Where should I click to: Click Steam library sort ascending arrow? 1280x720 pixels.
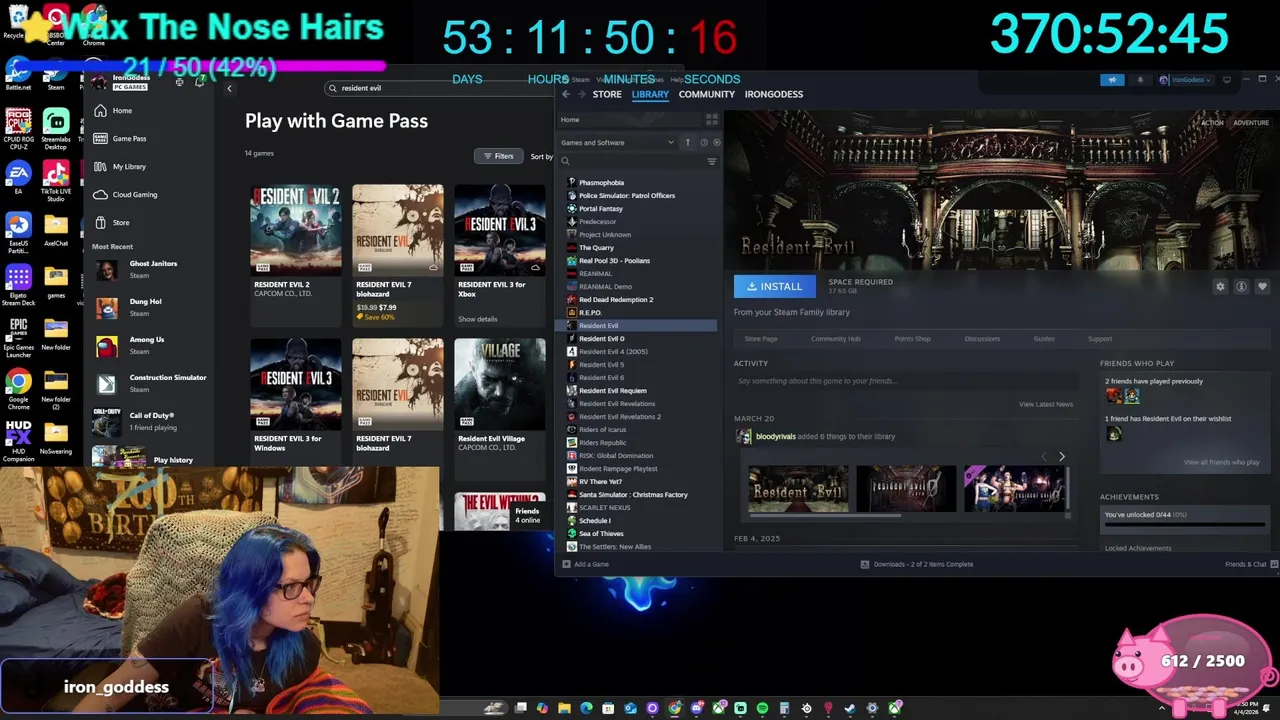(687, 142)
